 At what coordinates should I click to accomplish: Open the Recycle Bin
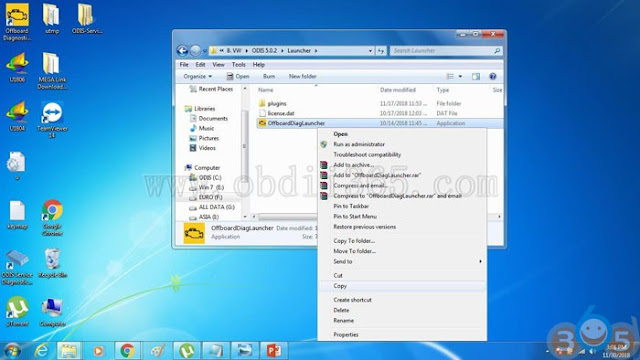click(52, 263)
